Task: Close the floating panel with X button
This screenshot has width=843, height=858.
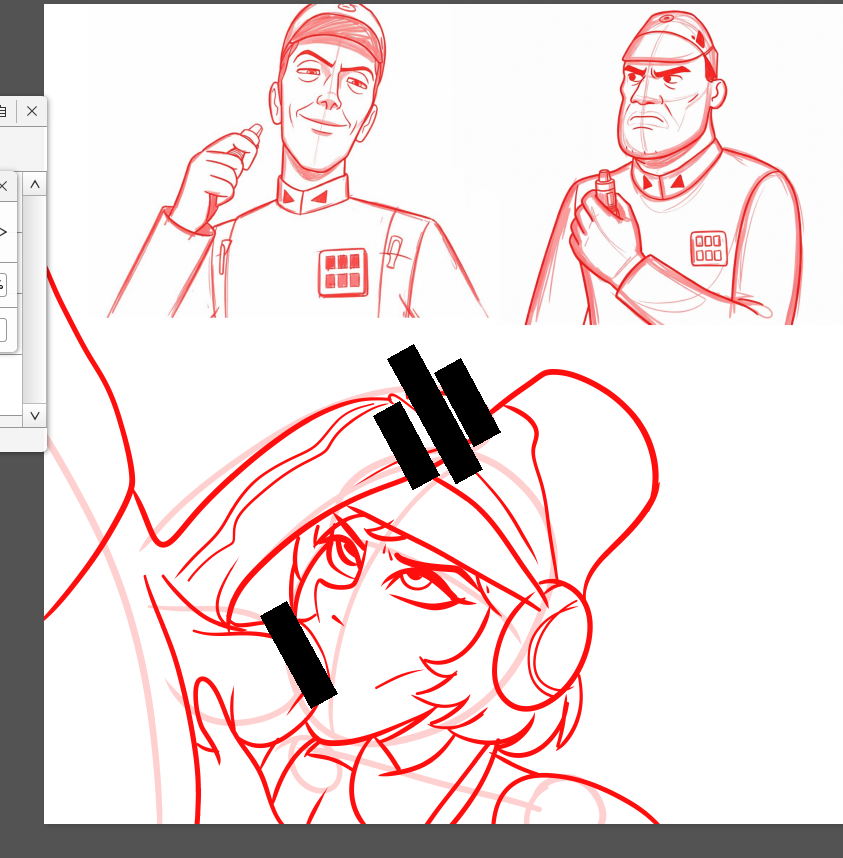Action: pos(32,112)
